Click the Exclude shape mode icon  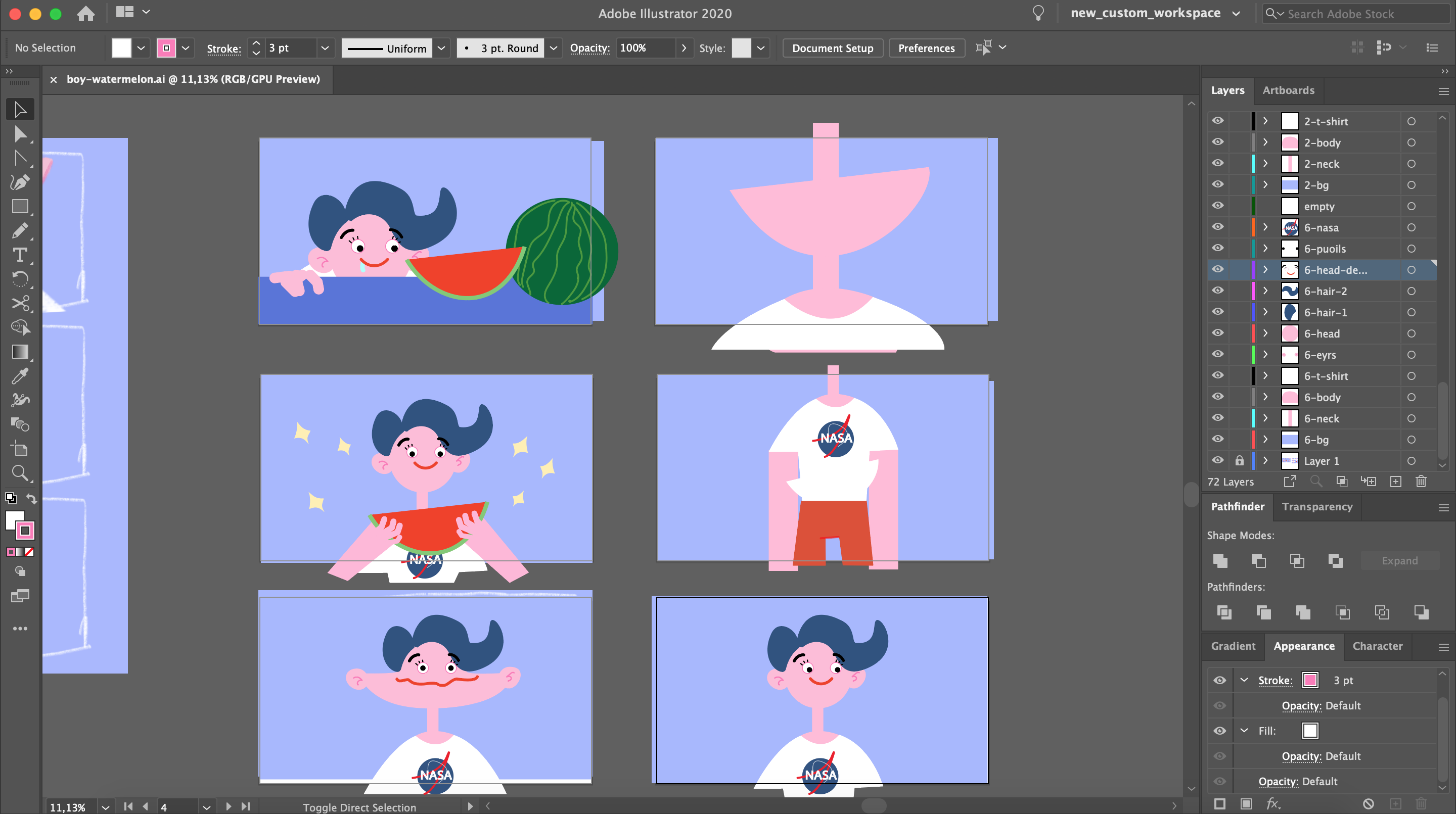[x=1335, y=560]
